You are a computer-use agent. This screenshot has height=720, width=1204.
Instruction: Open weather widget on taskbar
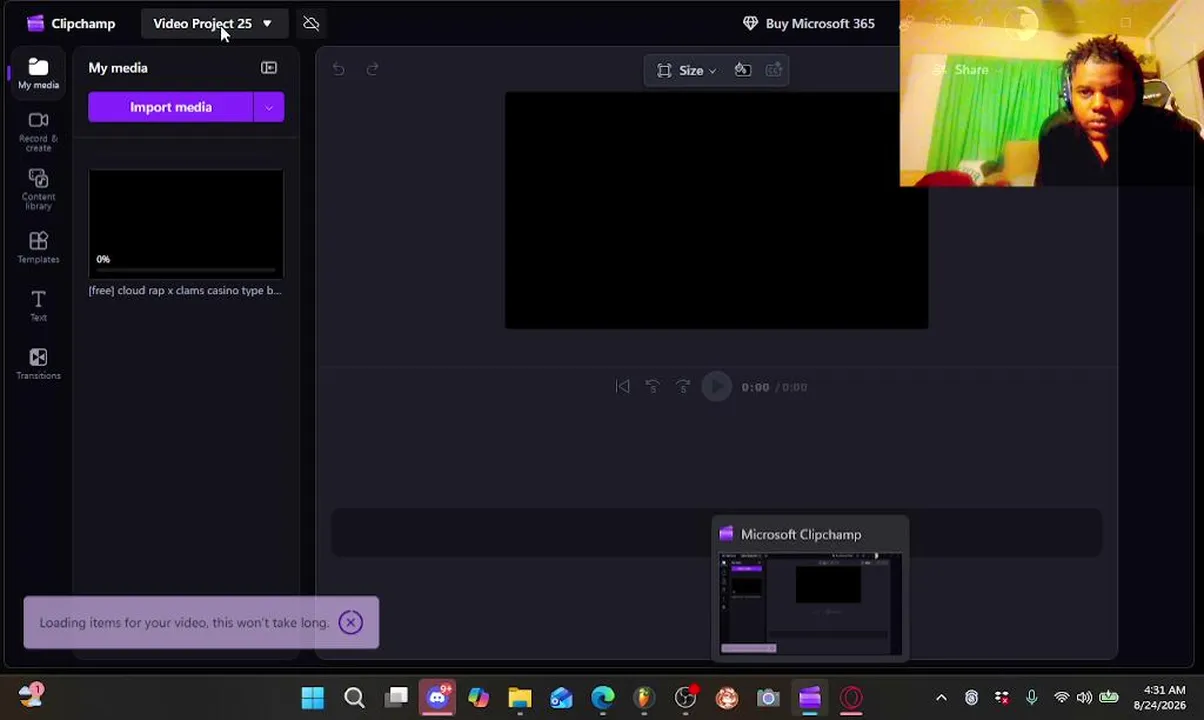click(31, 695)
